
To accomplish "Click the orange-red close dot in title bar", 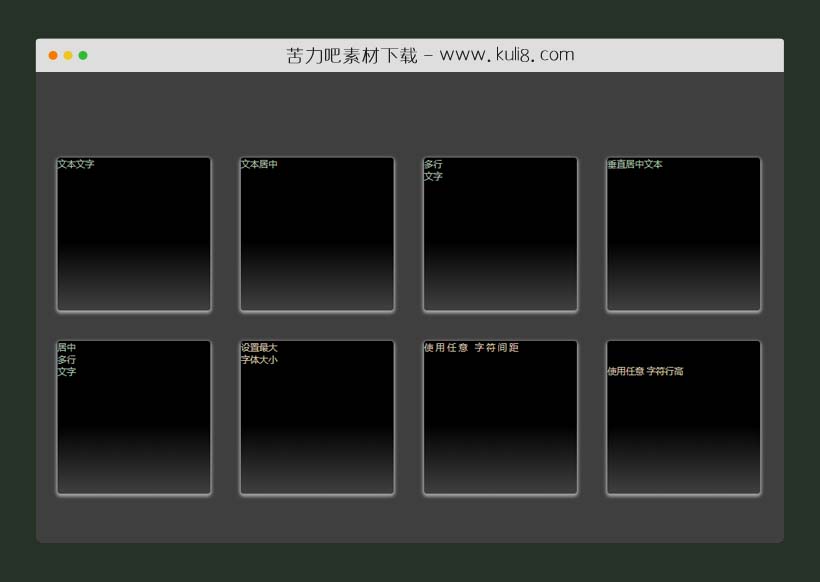I will pos(53,55).
